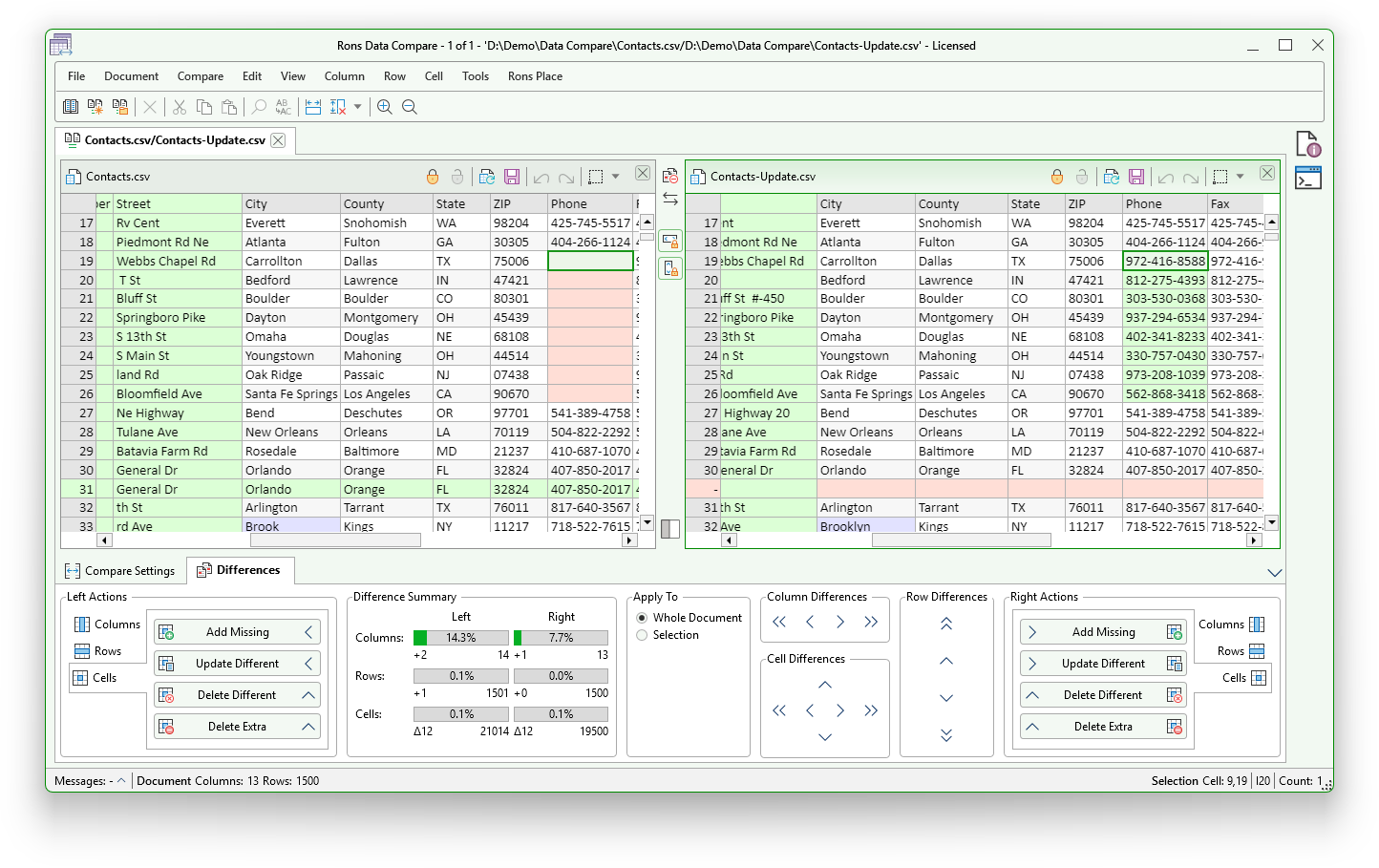Jump to last row difference
Screen dimensions: 1379x868
pos(946,735)
